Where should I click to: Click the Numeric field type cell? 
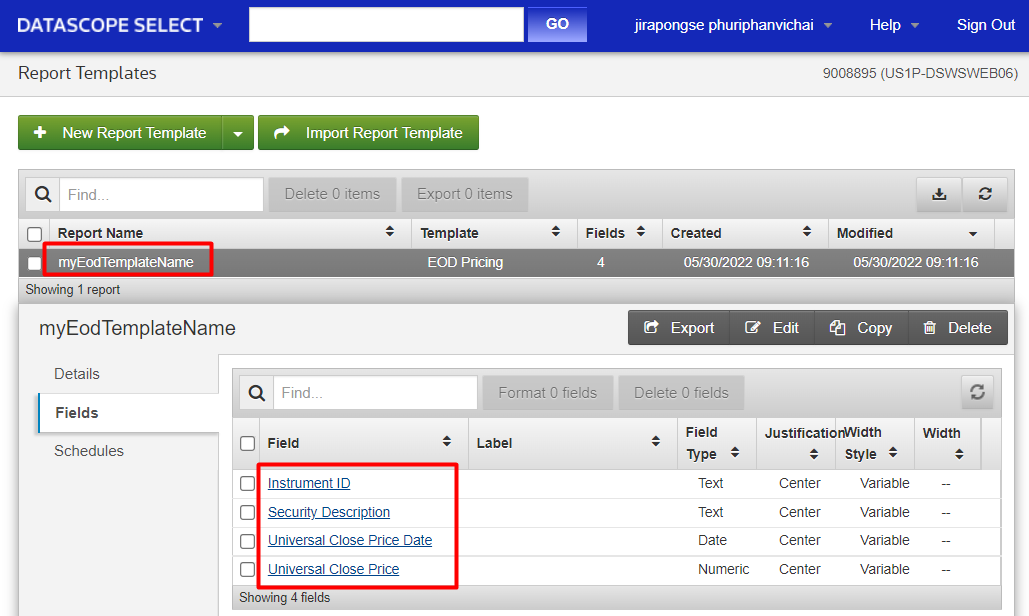[x=723, y=569]
